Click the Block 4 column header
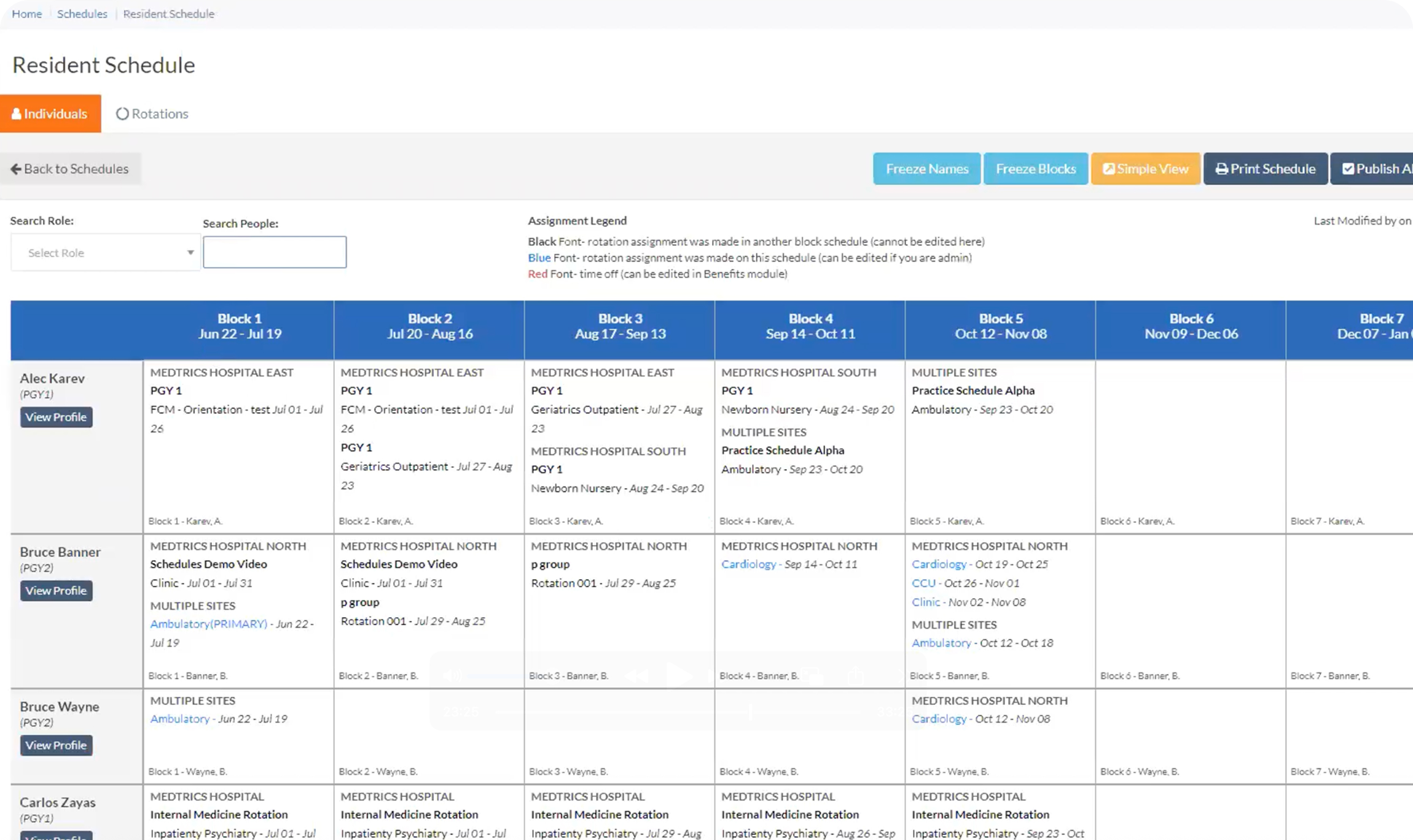The width and height of the screenshot is (1413, 840). click(x=810, y=327)
